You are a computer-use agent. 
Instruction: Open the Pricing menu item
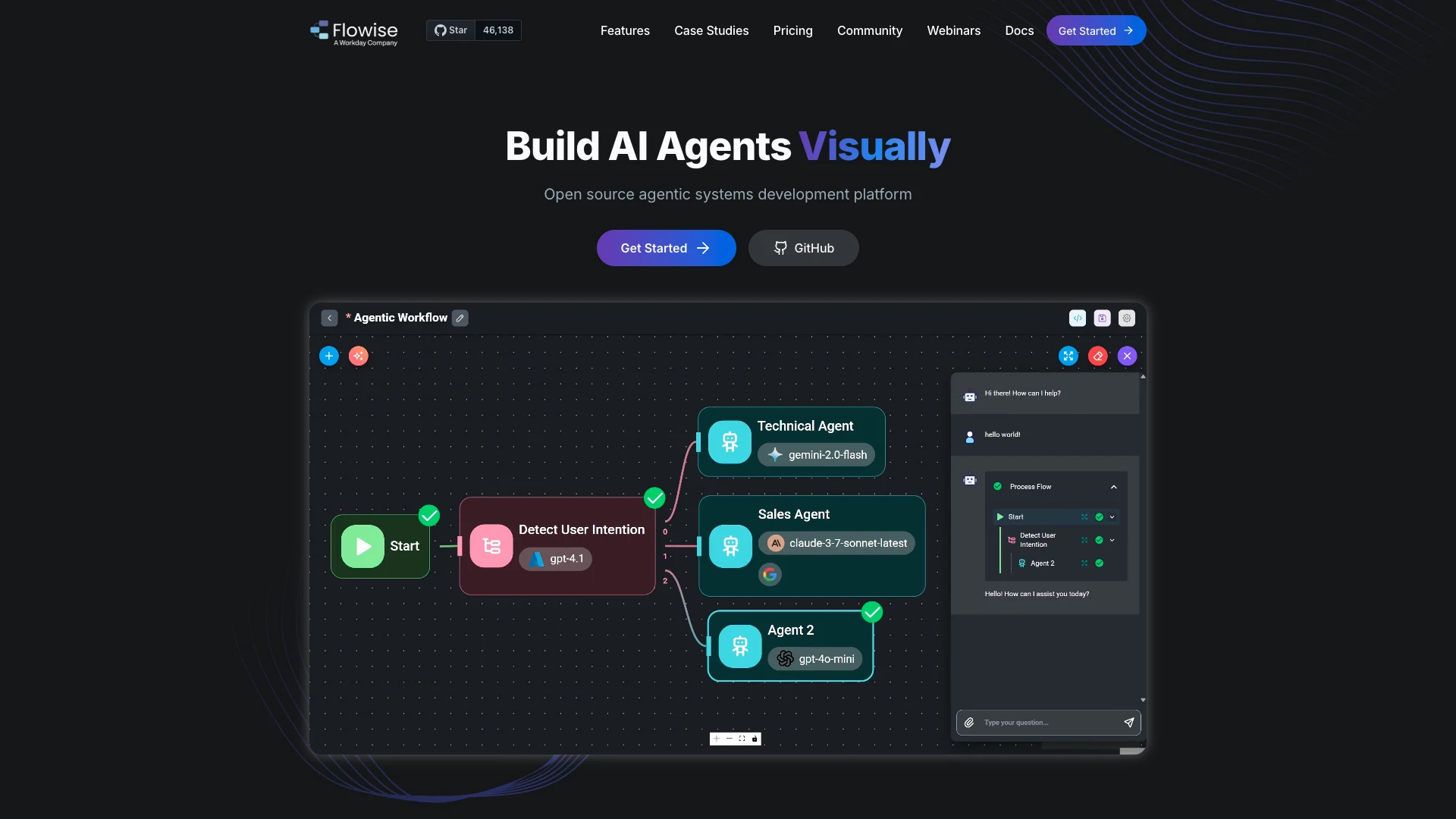click(x=792, y=30)
